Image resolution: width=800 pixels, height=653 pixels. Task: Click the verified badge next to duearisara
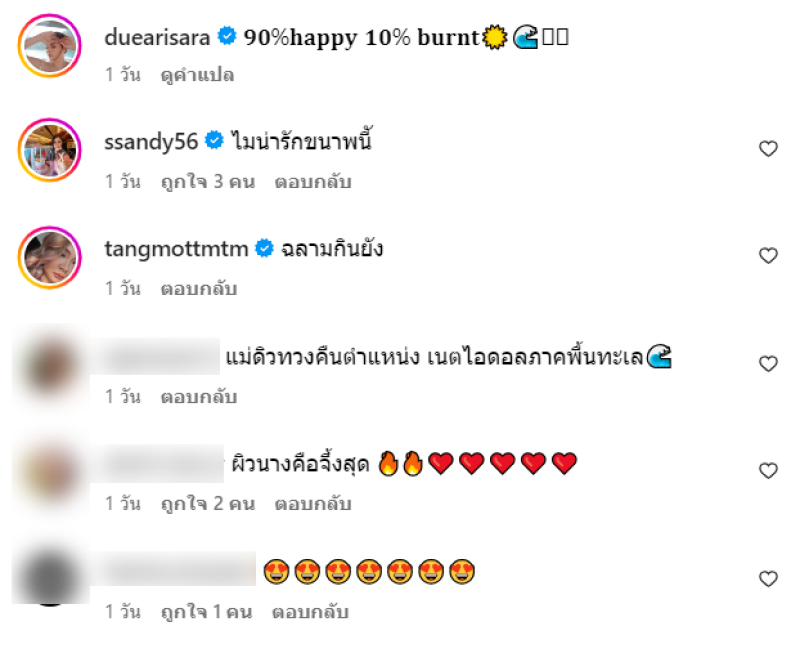pos(227,36)
